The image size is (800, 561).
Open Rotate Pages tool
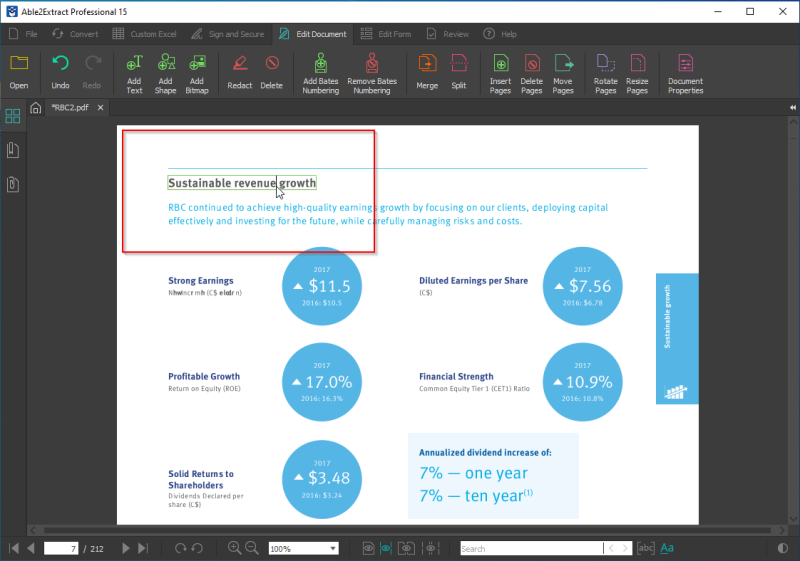coord(606,74)
